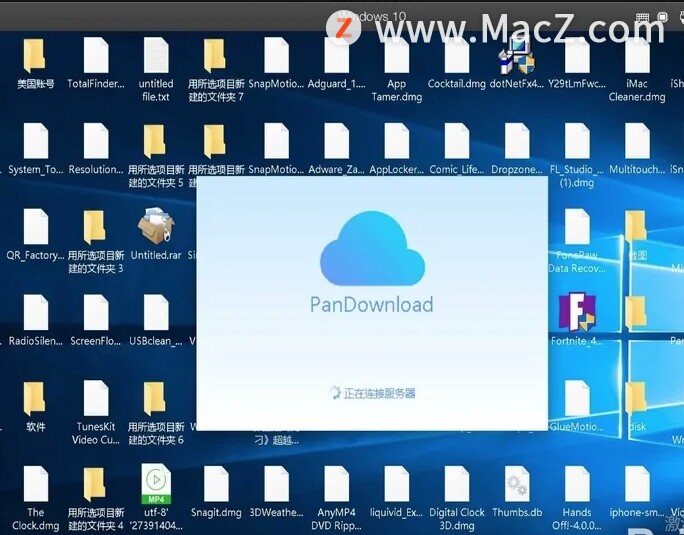Screen dimensions: 684x535
Task: Select the liquivid_Ex file icon
Action: coord(397,484)
